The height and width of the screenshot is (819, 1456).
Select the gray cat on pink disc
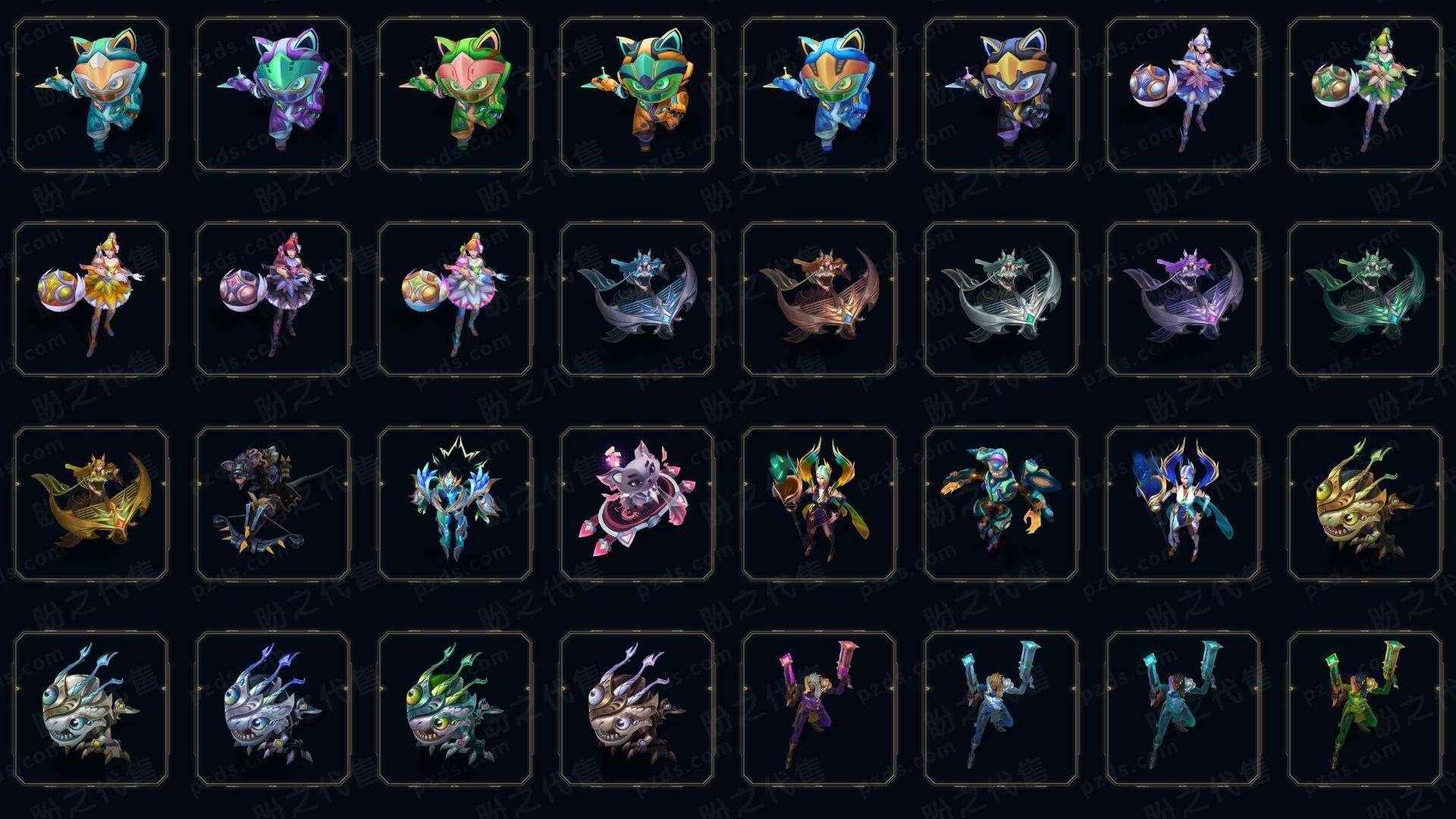[x=637, y=504]
